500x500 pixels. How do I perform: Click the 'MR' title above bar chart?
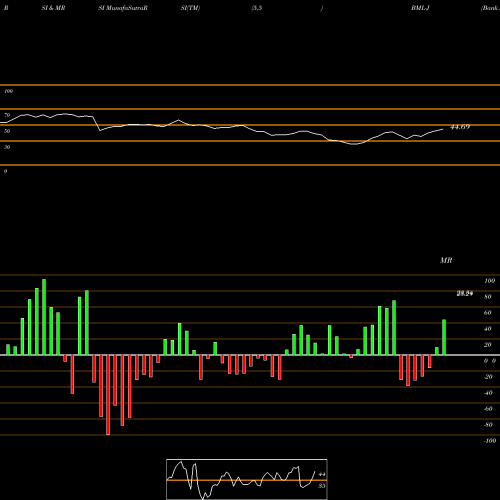tap(446, 260)
